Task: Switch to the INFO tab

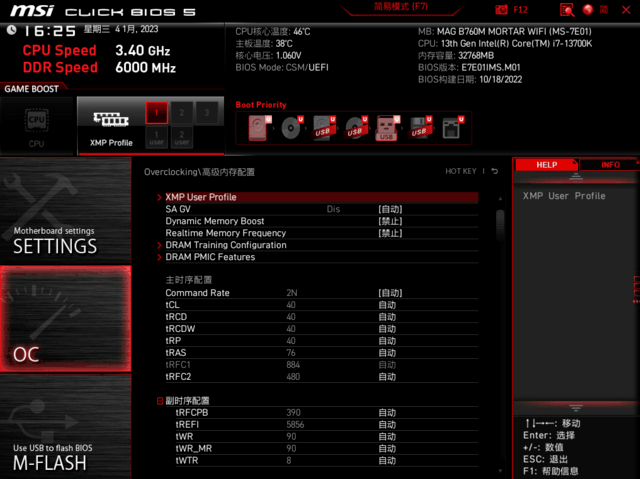Action: click(x=609, y=165)
